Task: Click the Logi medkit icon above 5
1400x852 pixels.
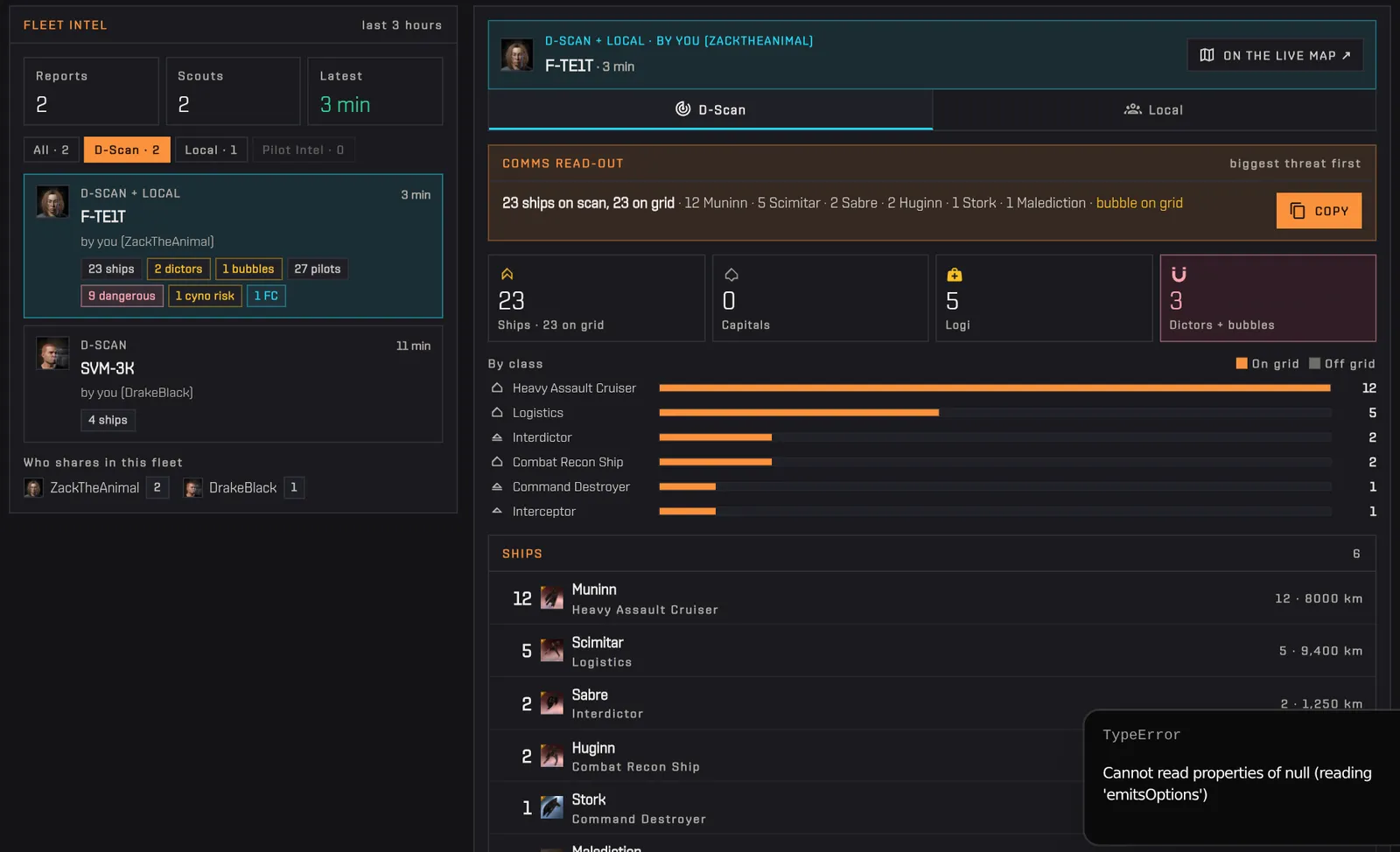Action: [x=955, y=274]
